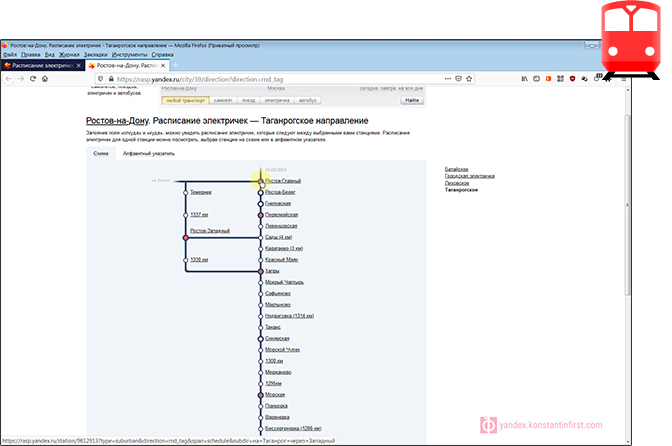Open the Ростов-Главный station link
Viewport: 672px width, 446px height.
283,181
